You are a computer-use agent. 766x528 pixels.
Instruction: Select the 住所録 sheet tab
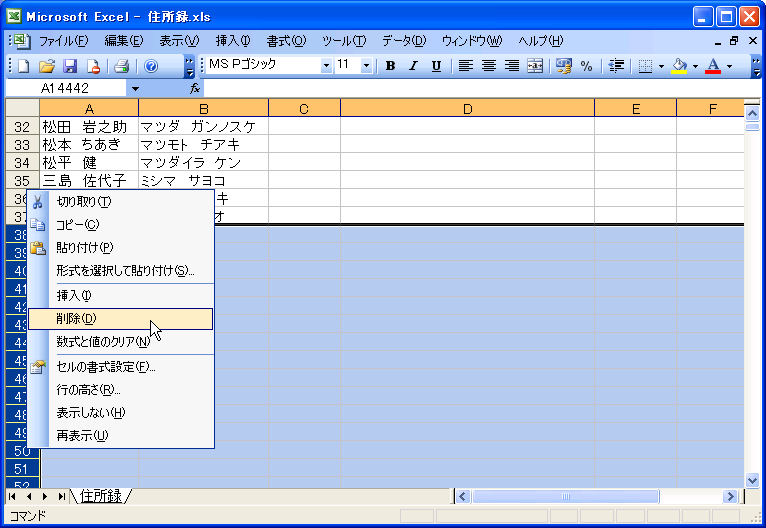point(101,496)
